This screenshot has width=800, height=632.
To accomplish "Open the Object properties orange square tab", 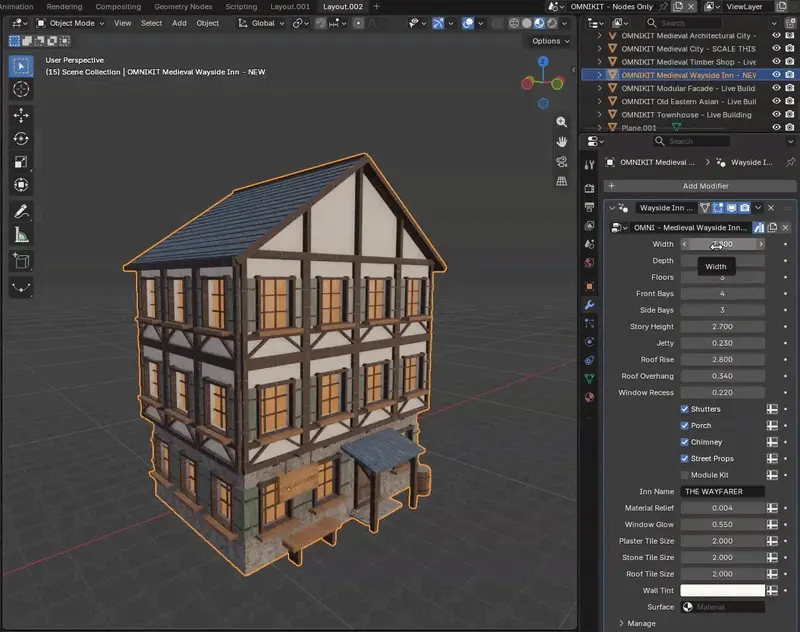I will click(x=589, y=286).
